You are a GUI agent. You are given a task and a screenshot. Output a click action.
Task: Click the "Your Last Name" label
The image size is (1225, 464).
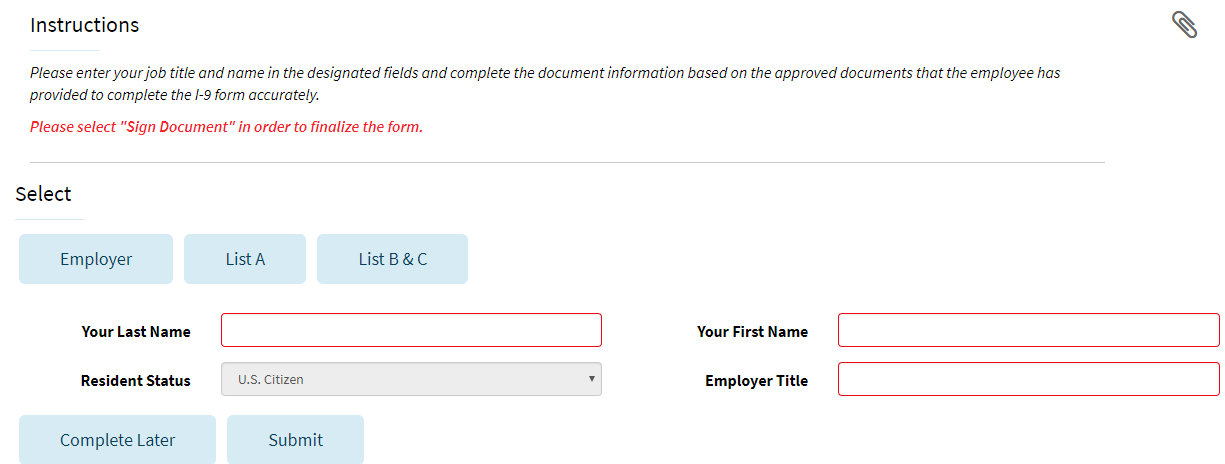click(136, 331)
